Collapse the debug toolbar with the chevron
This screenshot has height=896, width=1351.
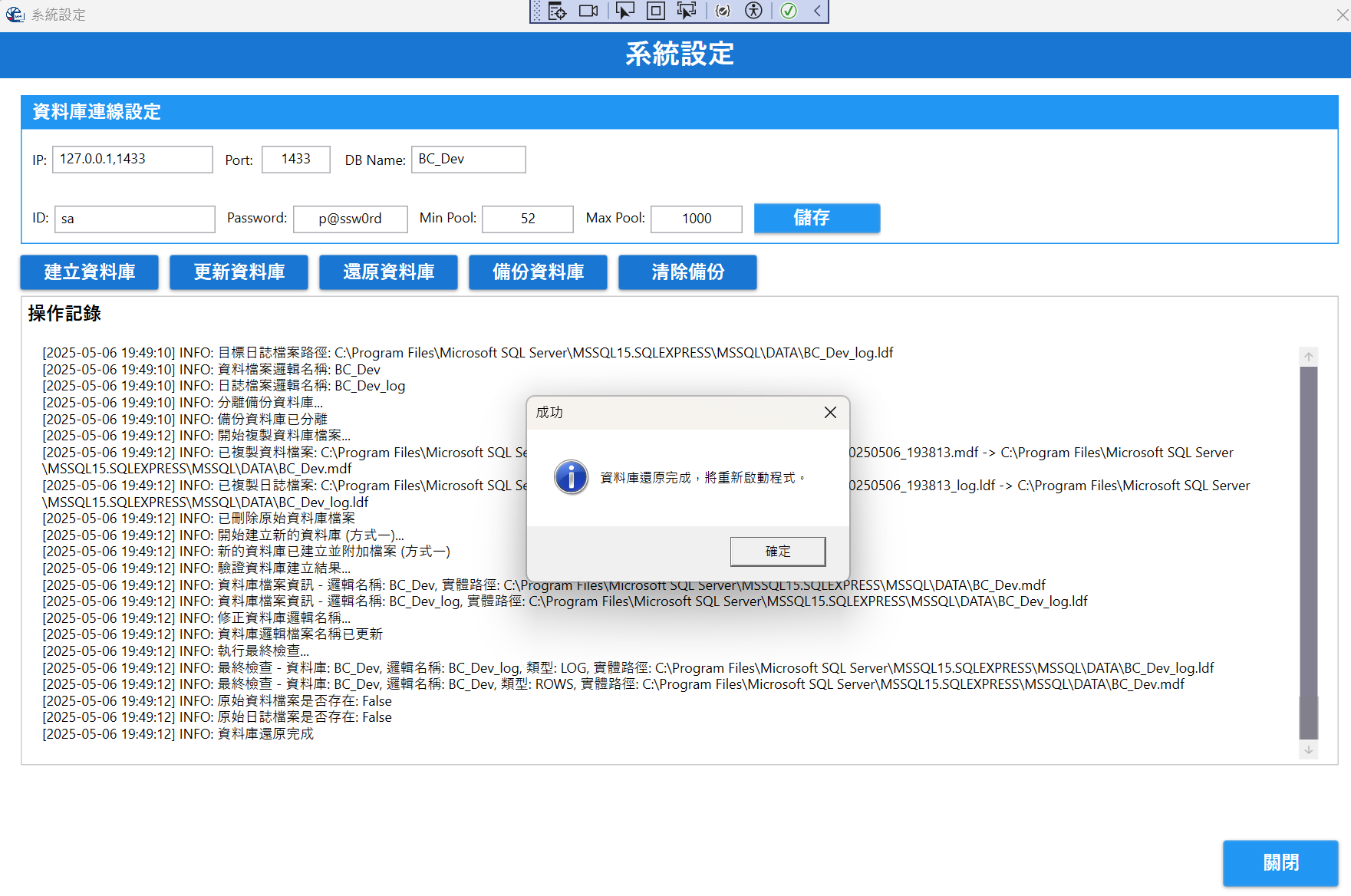[818, 11]
